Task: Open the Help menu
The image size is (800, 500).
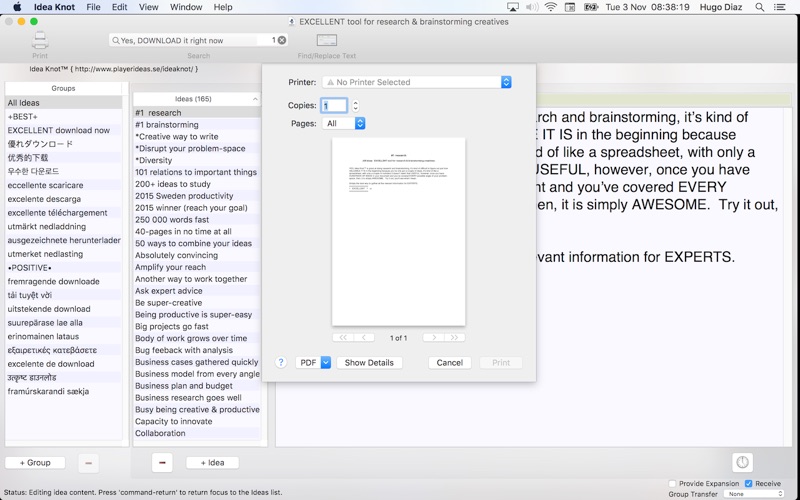Action: point(223,7)
